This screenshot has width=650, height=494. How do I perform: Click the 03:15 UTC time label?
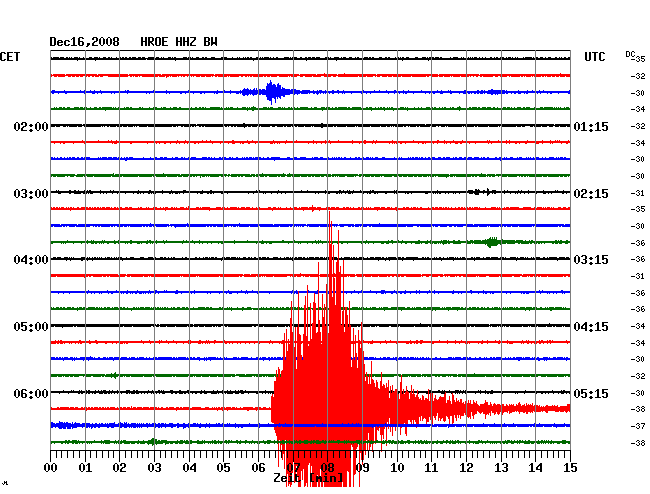591,260
